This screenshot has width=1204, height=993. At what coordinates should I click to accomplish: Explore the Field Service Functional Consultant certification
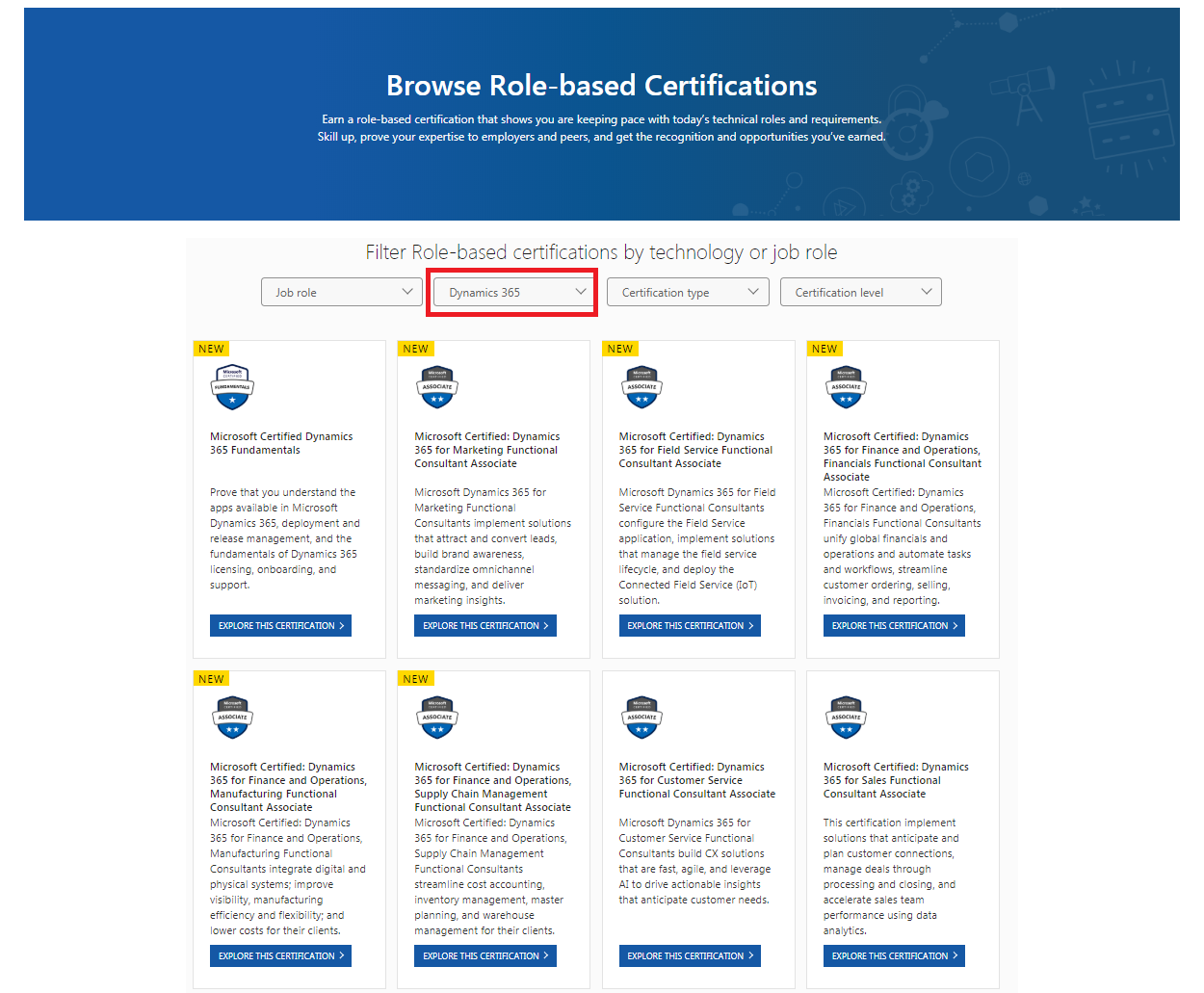[x=690, y=626]
